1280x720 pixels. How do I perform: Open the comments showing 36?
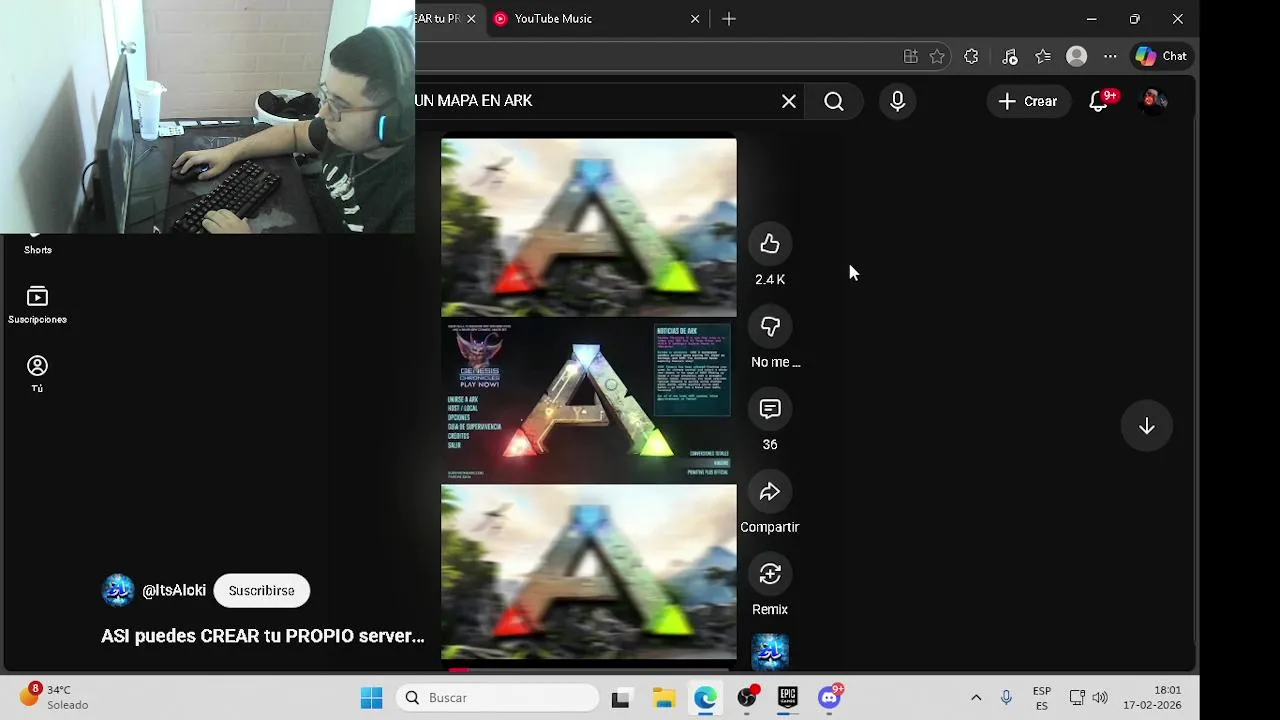pos(770,409)
